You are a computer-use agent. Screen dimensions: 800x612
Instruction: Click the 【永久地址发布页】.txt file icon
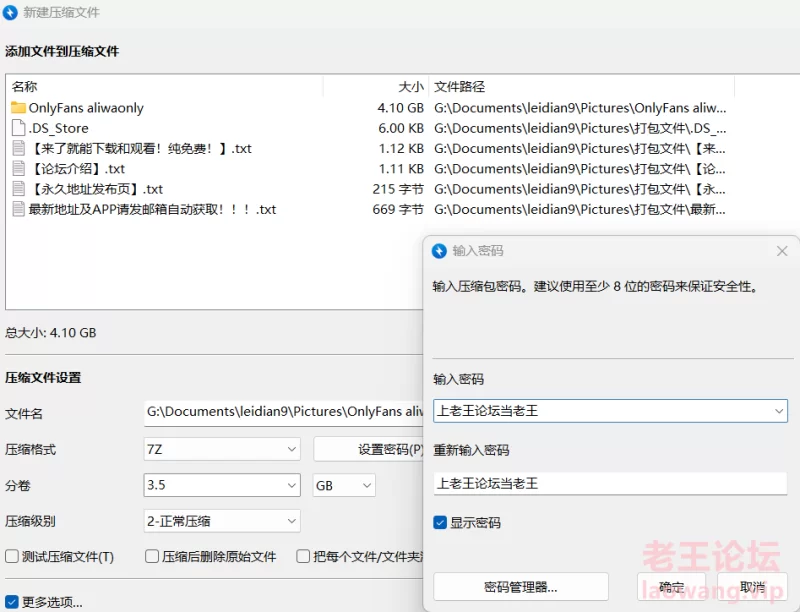click(18, 189)
